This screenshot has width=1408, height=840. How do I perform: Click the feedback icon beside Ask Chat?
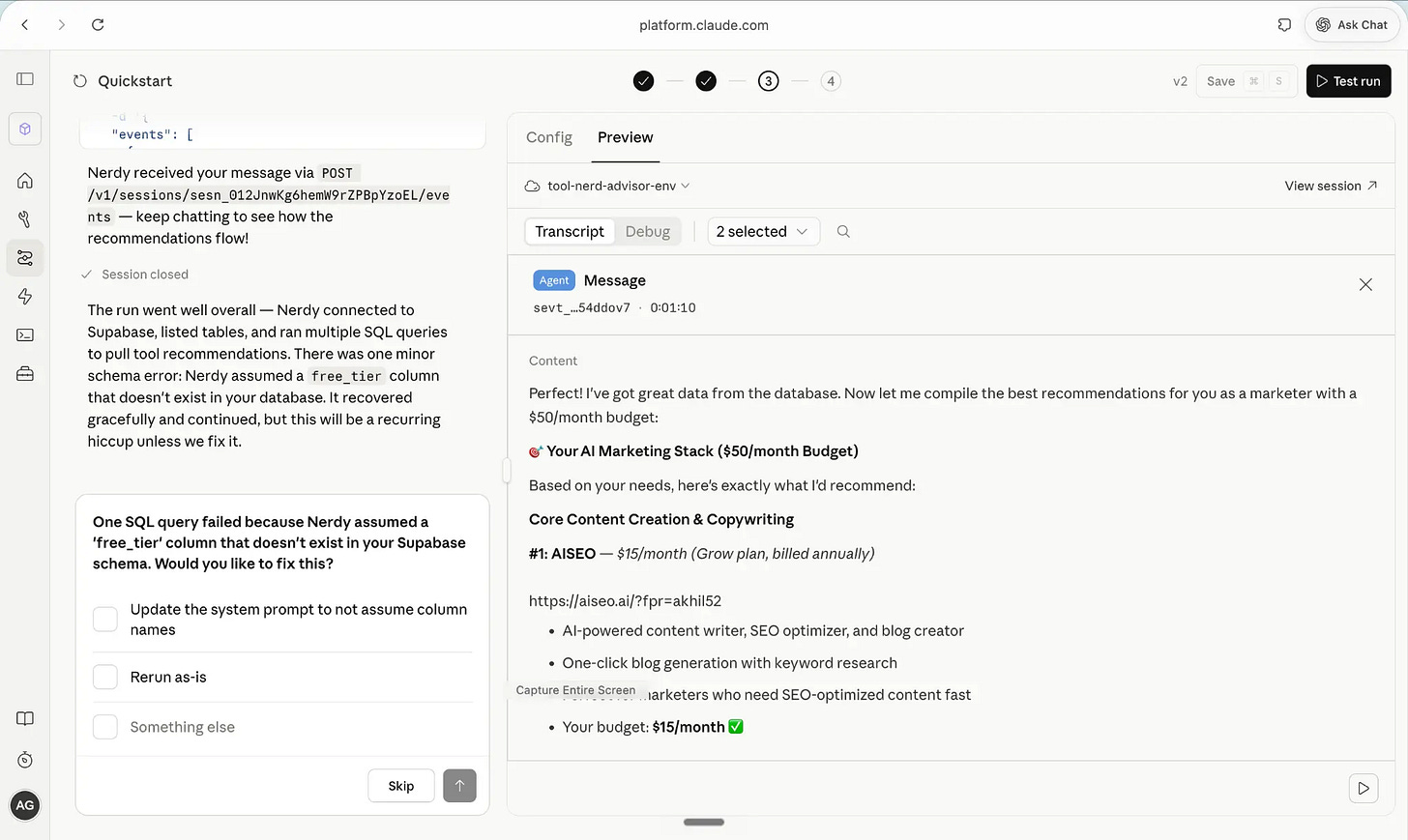1284,25
